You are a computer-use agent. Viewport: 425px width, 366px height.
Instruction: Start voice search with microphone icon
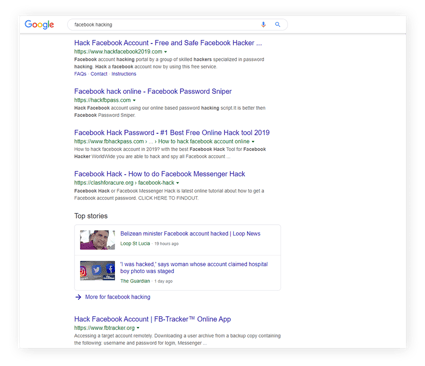pyautogui.click(x=263, y=25)
